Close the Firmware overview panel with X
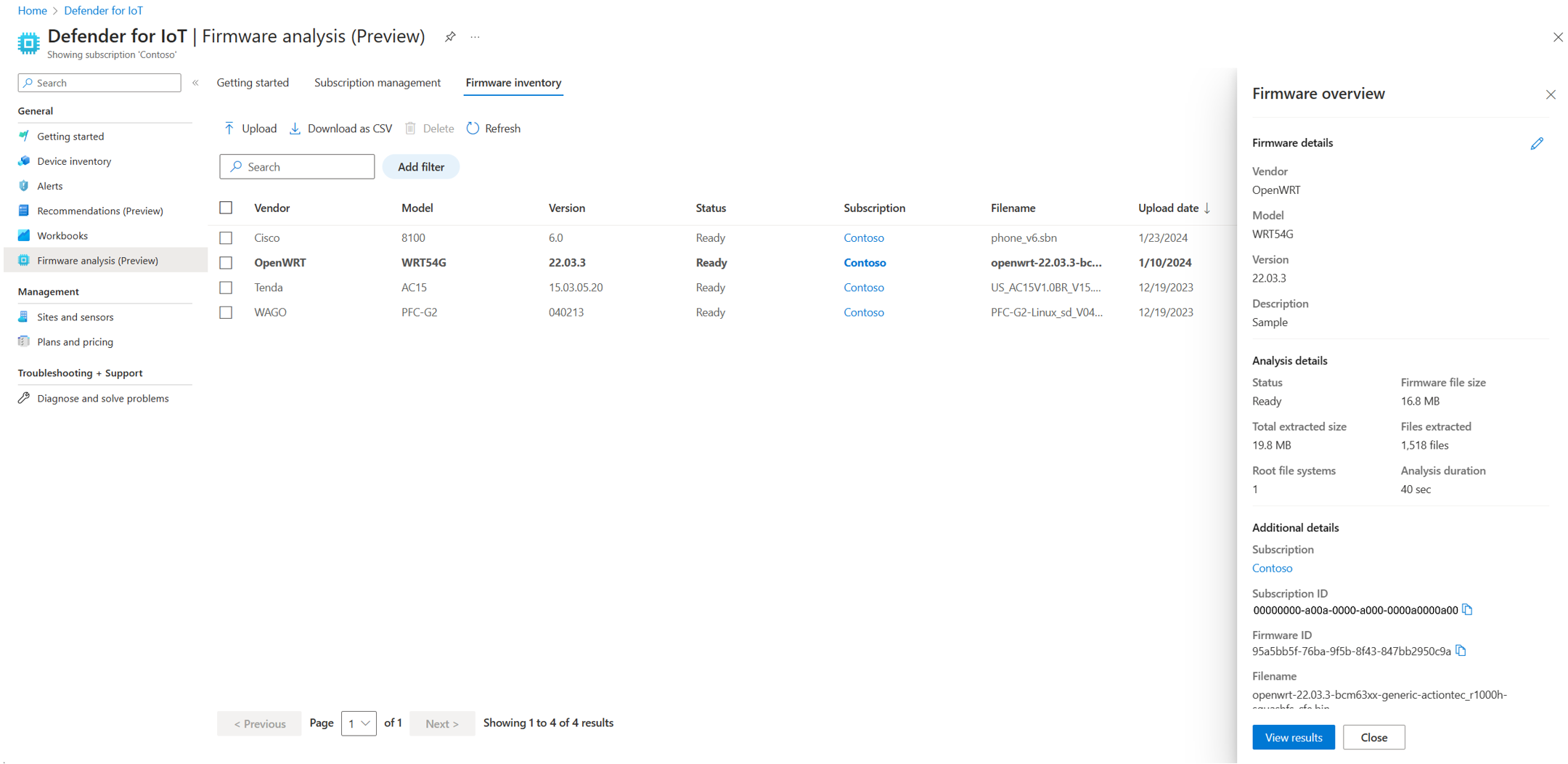 [1551, 94]
